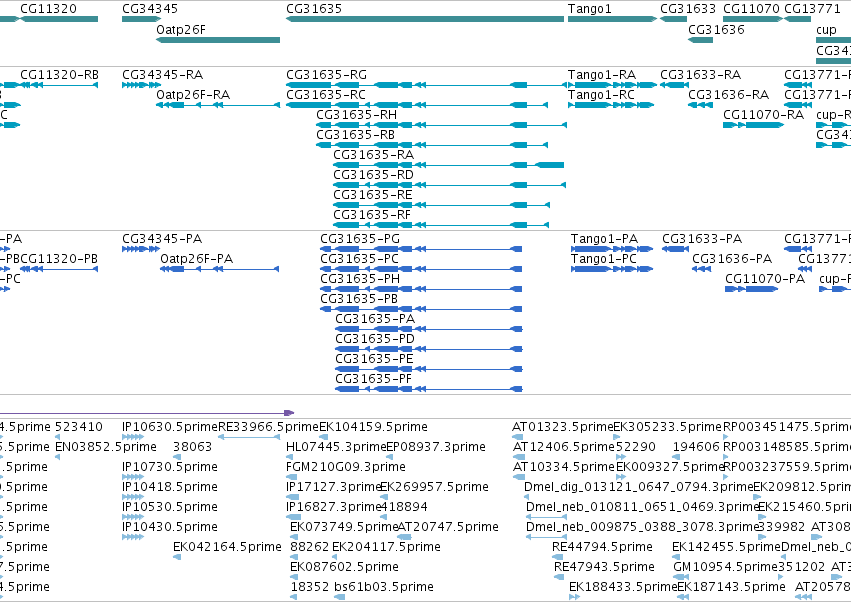Image resolution: width=851 pixels, height=602 pixels.
Task: Select the CG31633-PA protein label
Action: [702, 239]
